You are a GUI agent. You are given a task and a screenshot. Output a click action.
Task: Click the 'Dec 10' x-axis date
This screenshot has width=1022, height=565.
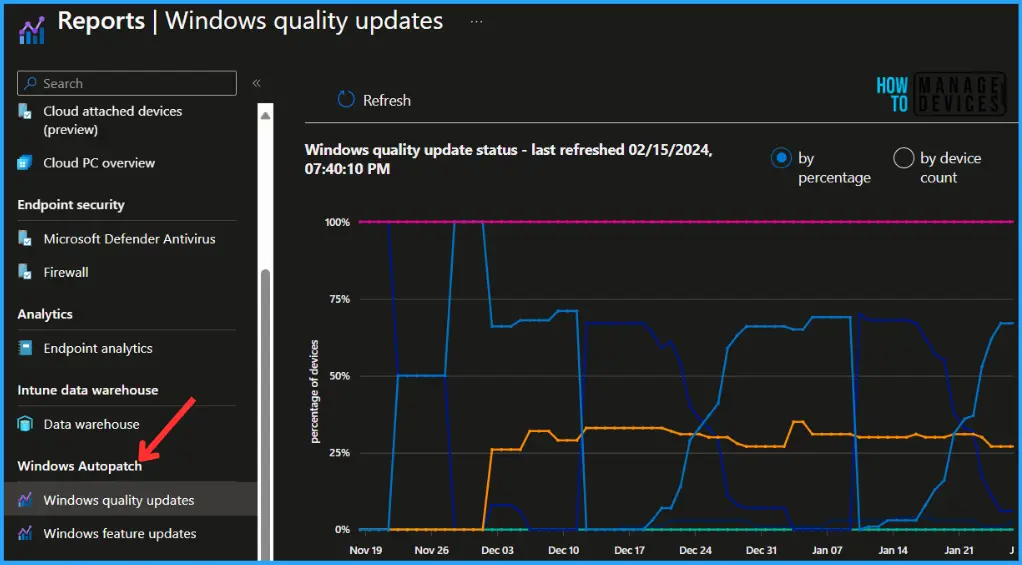point(563,551)
